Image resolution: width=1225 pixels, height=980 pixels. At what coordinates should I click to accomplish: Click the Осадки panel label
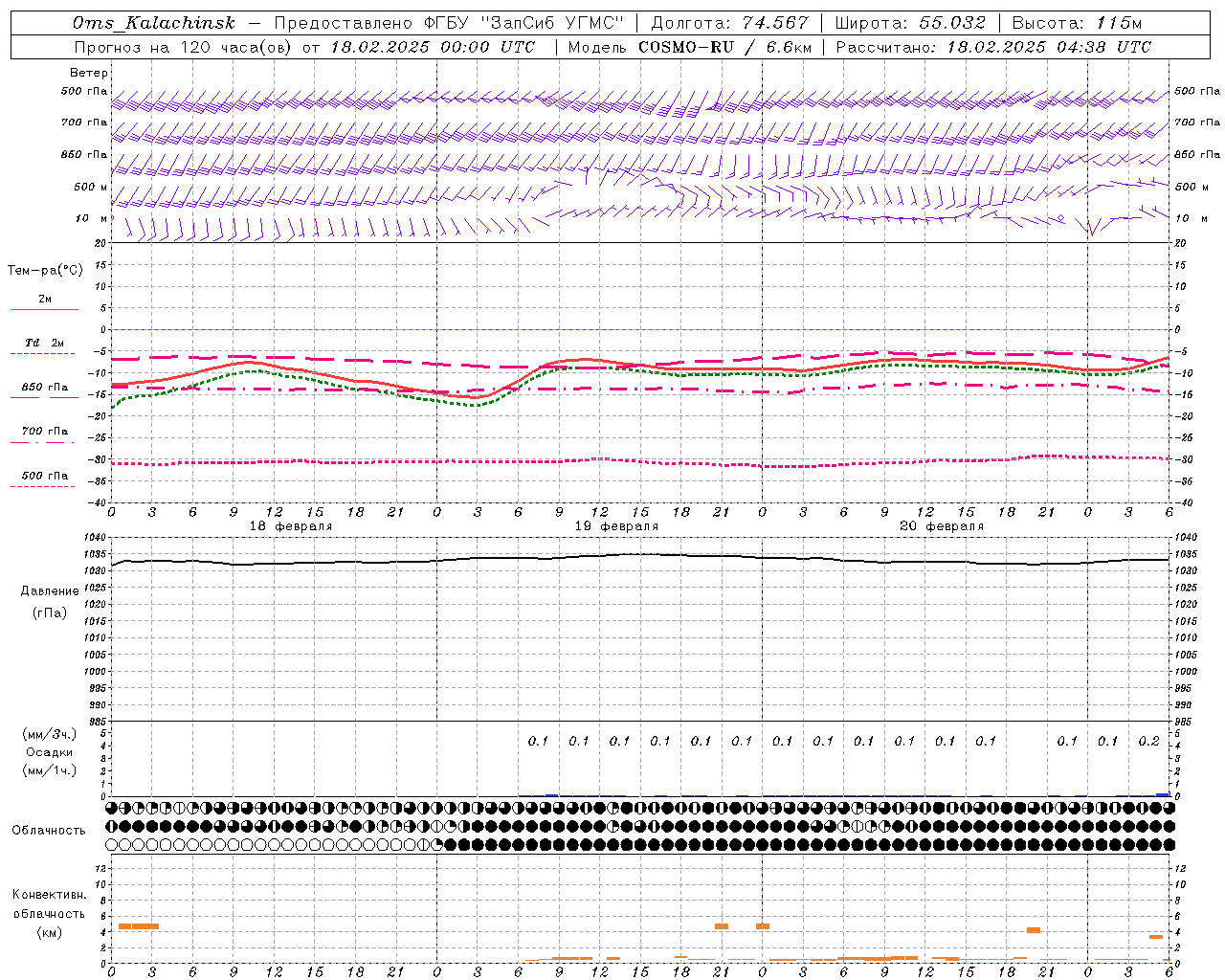[50, 752]
